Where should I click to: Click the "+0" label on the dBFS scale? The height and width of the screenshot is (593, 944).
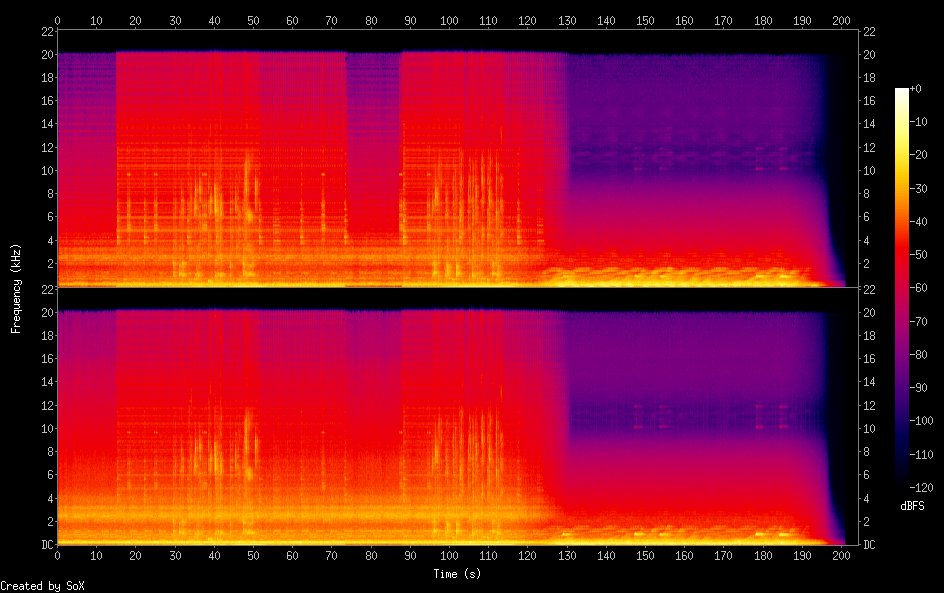point(915,88)
